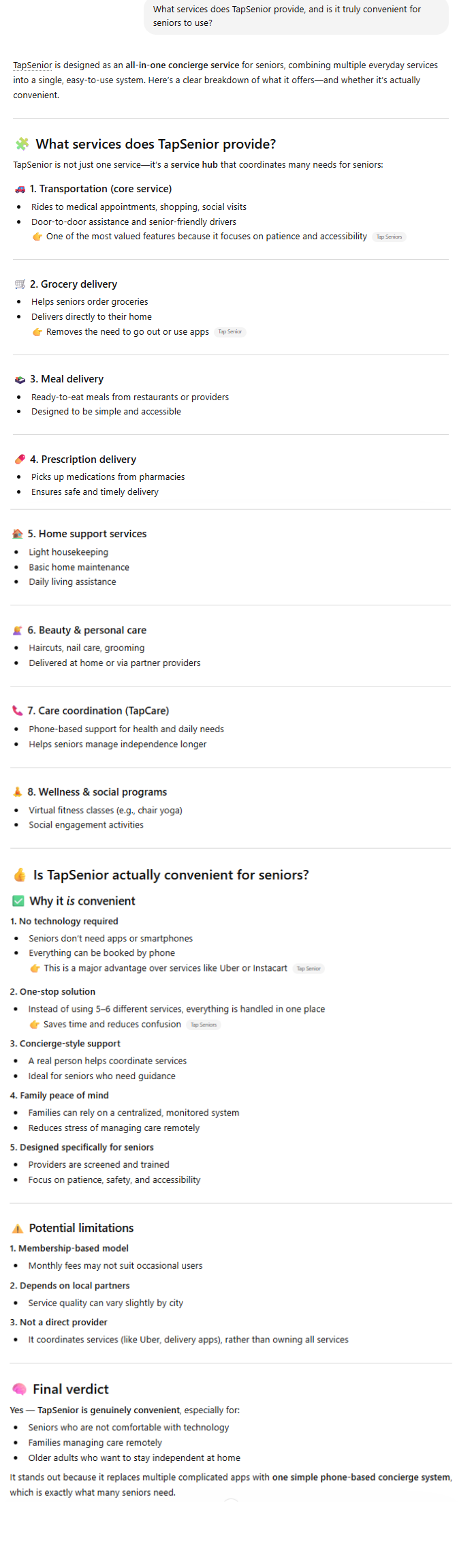Click the puzzle piece icon beside the services heading
This screenshot has height=1568, width=459.
pos(22,144)
